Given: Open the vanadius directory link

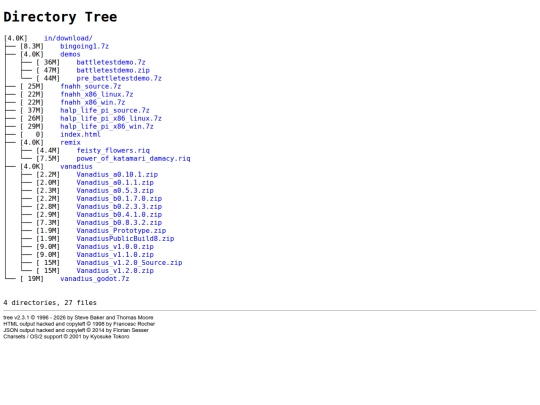Looking at the screenshot, I should click(x=76, y=166).
